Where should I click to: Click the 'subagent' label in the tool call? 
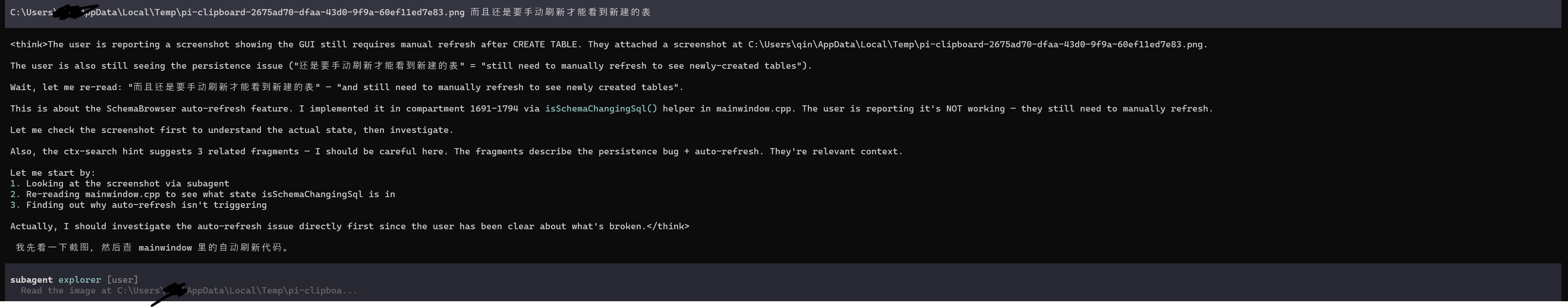[32, 279]
